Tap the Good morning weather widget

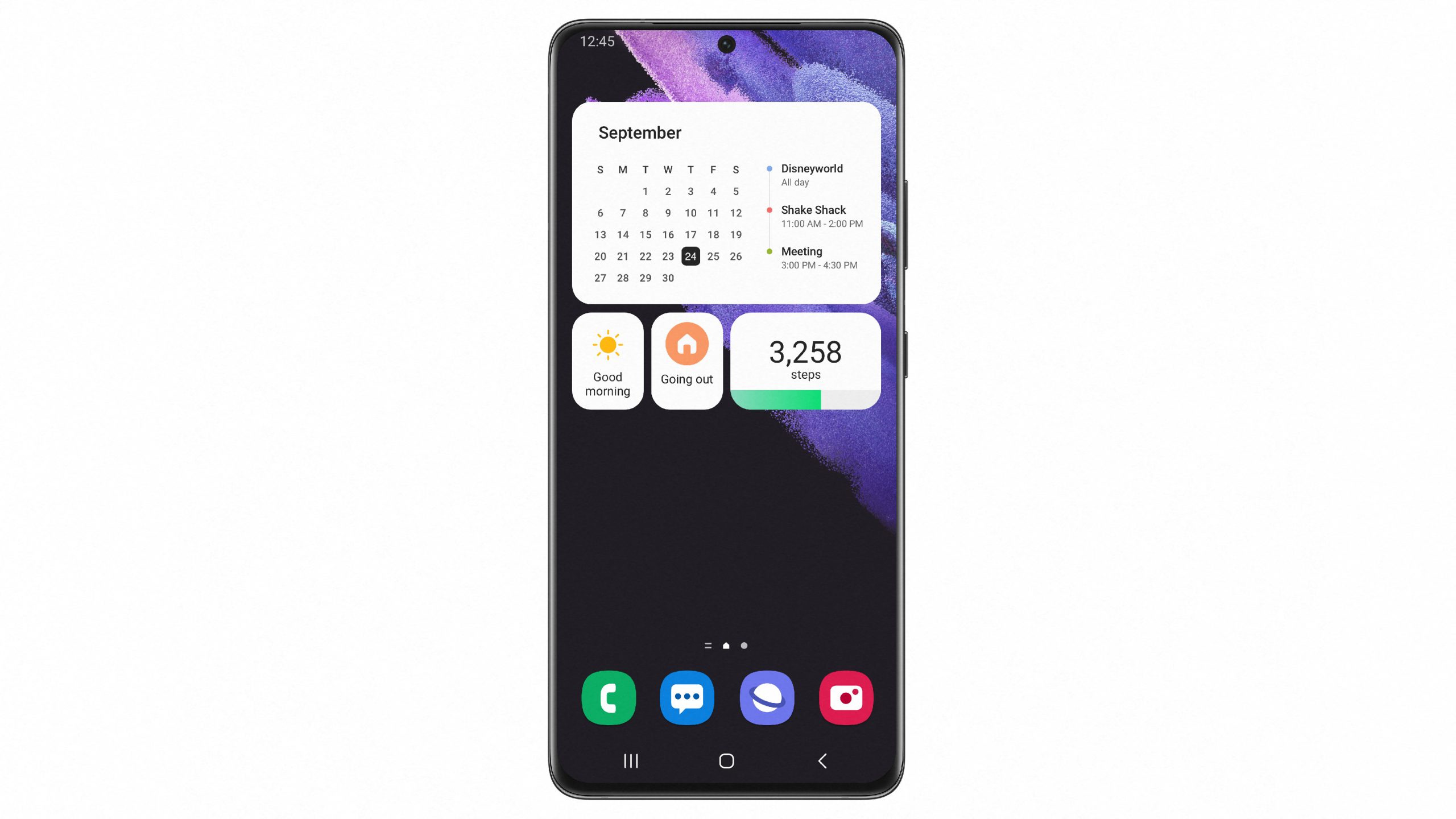coord(607,361)
